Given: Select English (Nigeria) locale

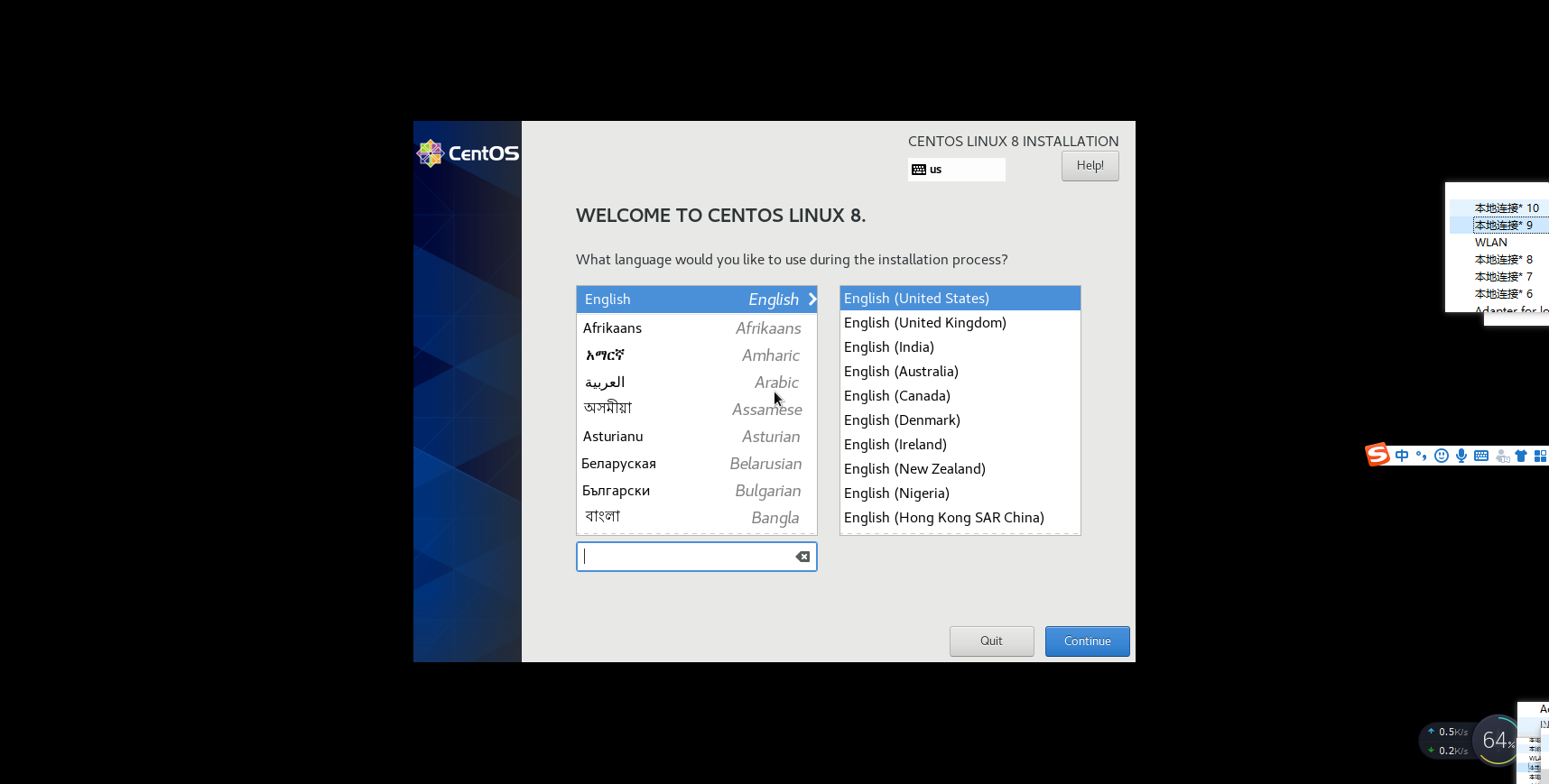Looking at the screenshot, I should [960, 493].
